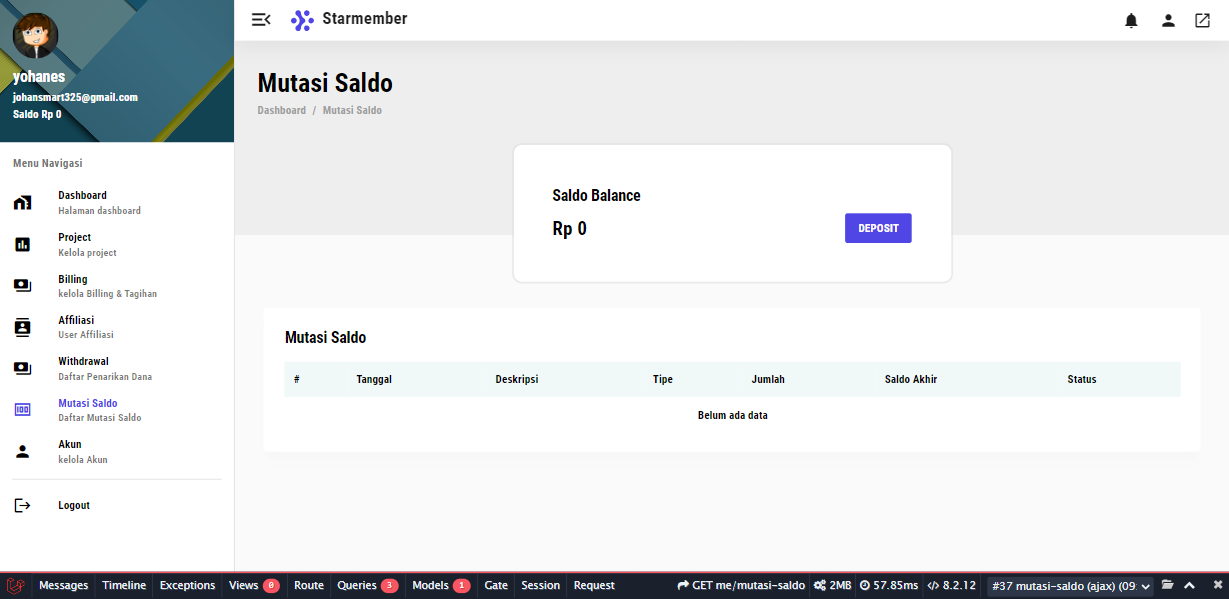This screenshot has height=599, width=1229.
Task: Open the Withdrawal menu entry
Action: click(x=83, y=368)
